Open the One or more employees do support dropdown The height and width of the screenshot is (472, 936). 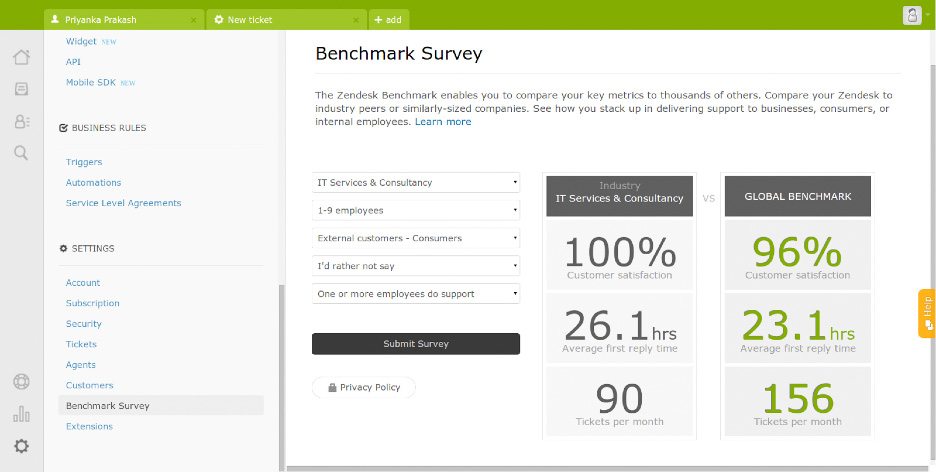415,294
